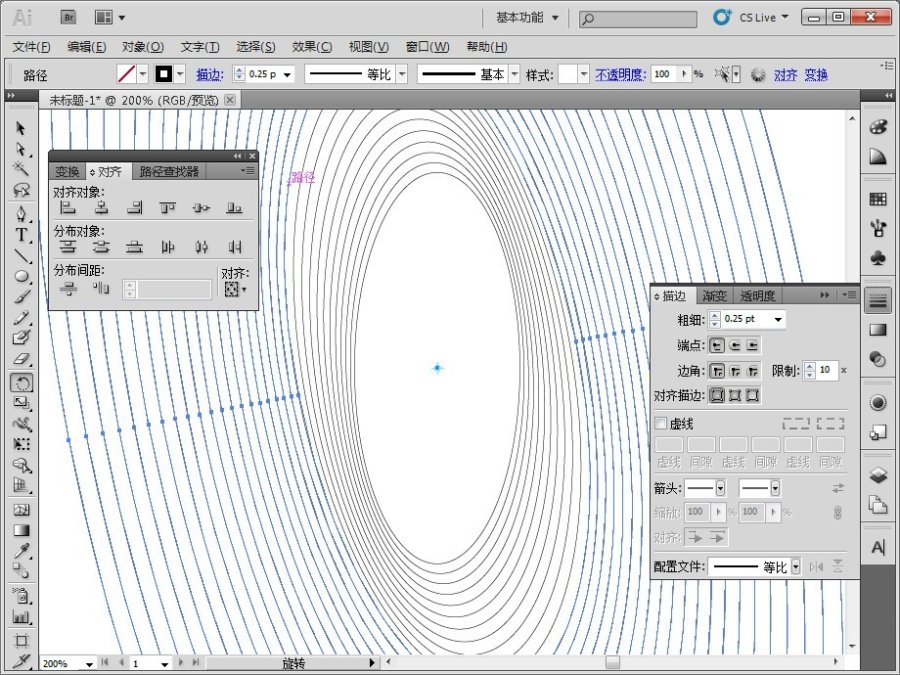This screenshot has height=675, width=900.
Task: Select the Pencil tool
Action: pos(21,318)
